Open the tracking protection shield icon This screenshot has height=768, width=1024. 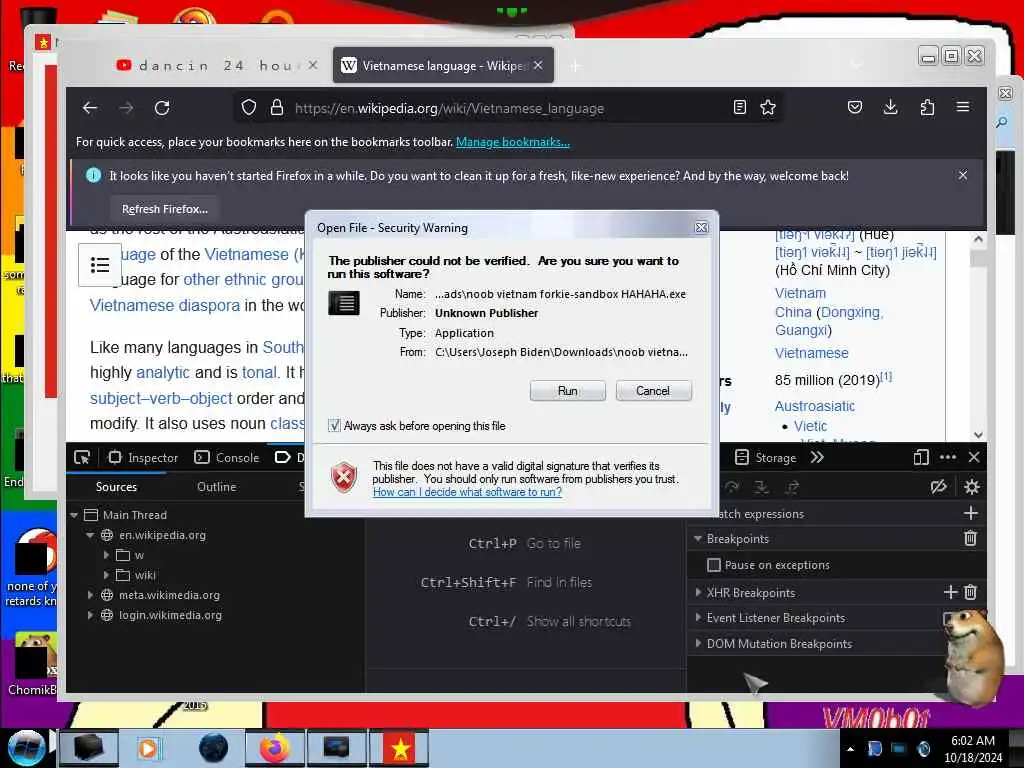click(249, 108)
